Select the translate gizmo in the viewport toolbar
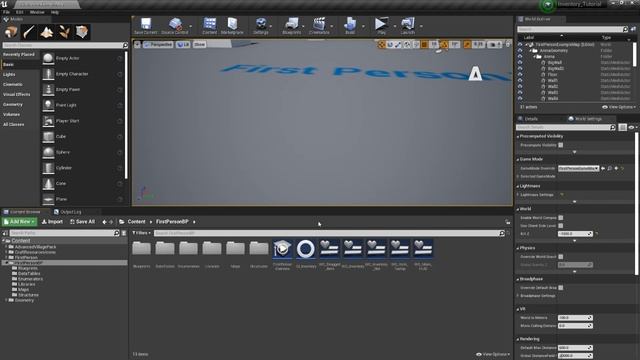Viewport: 640px width, 360px height. 381,44
